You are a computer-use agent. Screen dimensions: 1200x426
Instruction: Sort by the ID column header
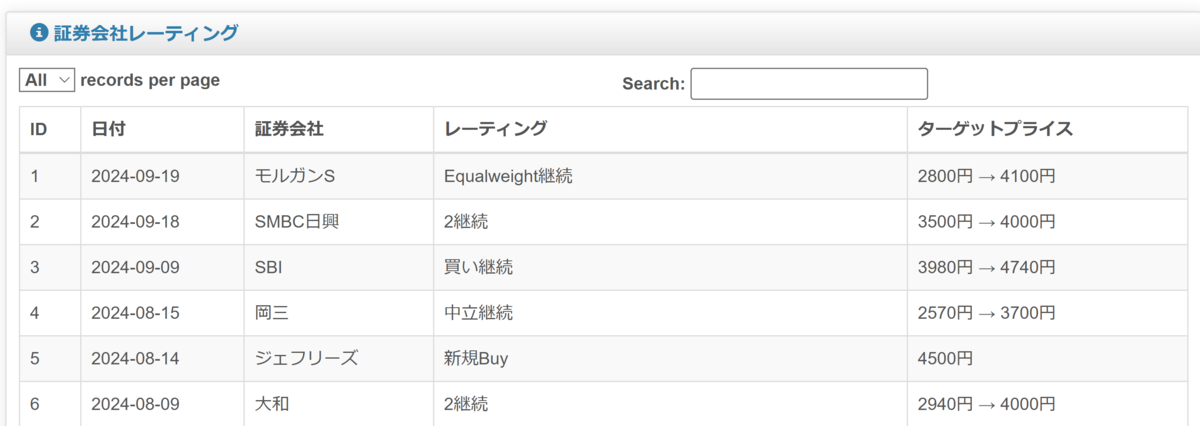tap(50, 129)
